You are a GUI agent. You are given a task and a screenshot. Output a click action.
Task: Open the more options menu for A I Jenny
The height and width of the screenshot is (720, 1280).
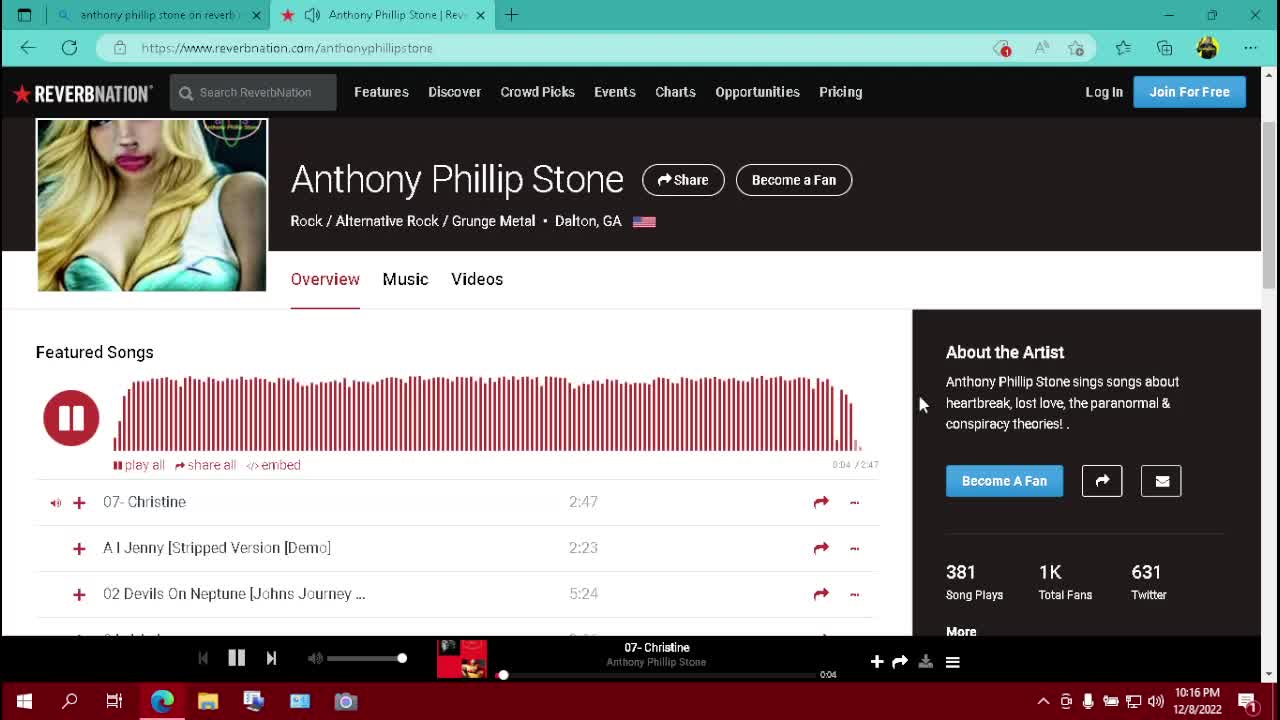pyautogui.click(x=854, y=548)
